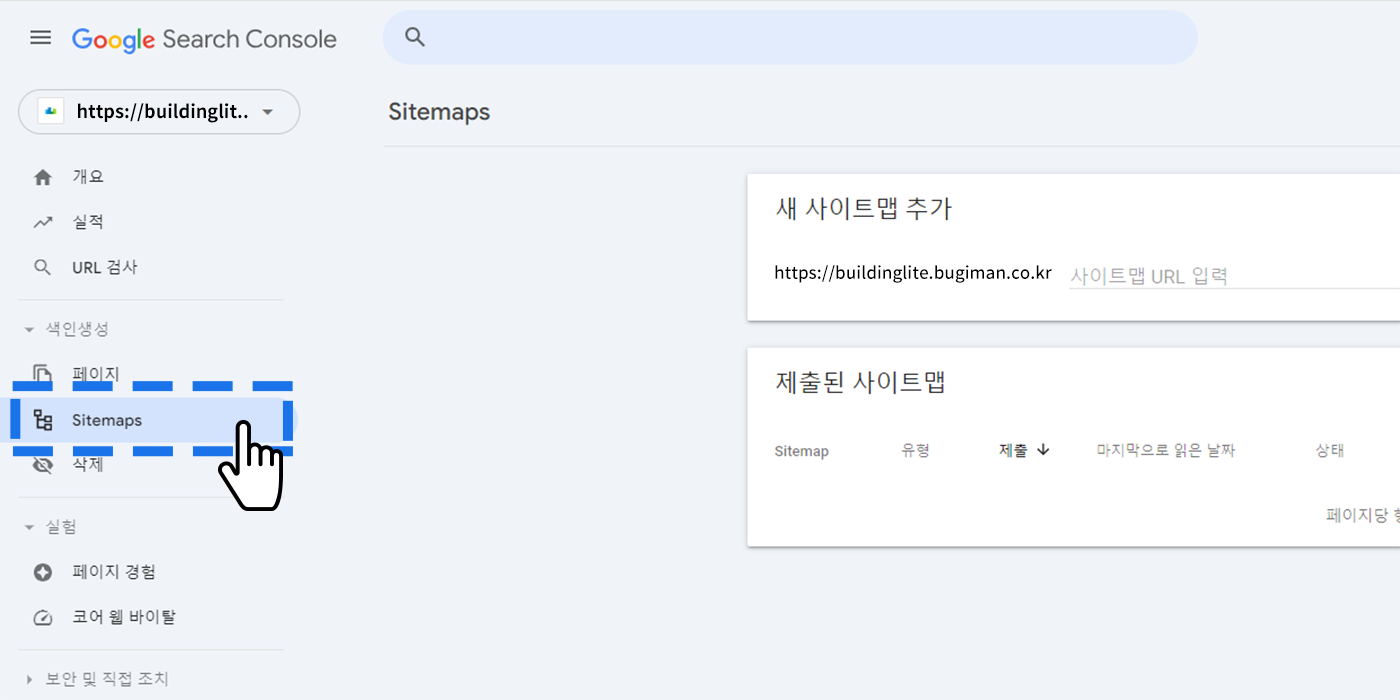
Task: Click the top search bar field
Action: 790,38
